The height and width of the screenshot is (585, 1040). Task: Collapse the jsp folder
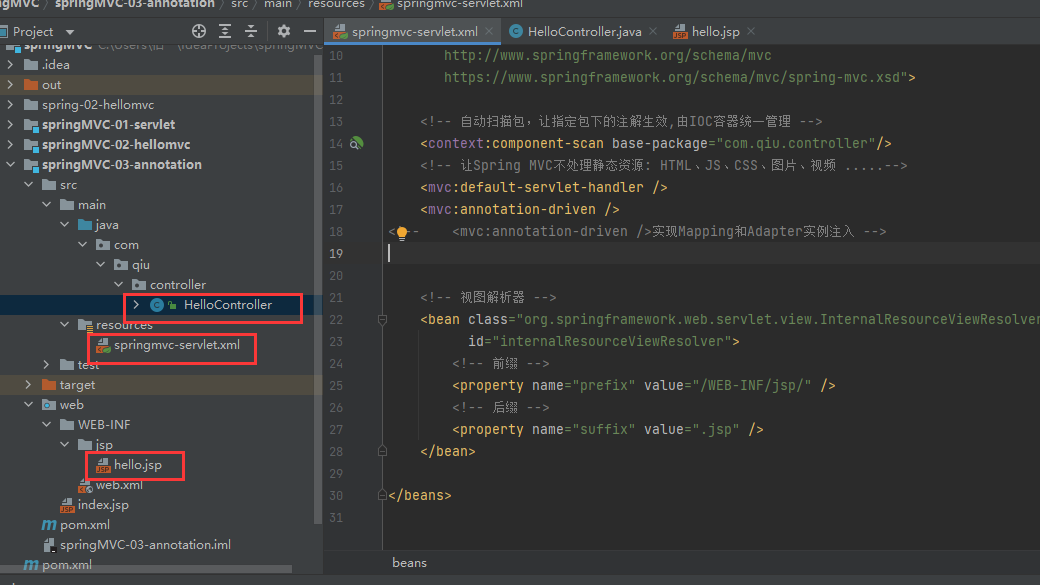coord(64,444)
